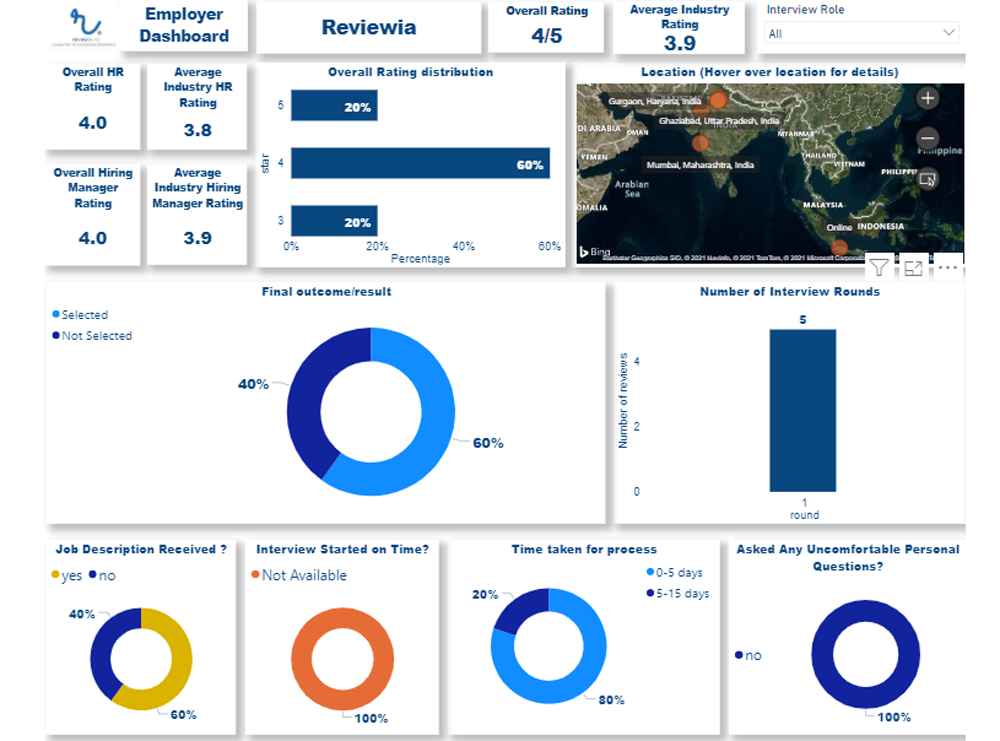Select the 1 round bar in Interview Rounds
1000x741 pixels.
tap(803, 411)
